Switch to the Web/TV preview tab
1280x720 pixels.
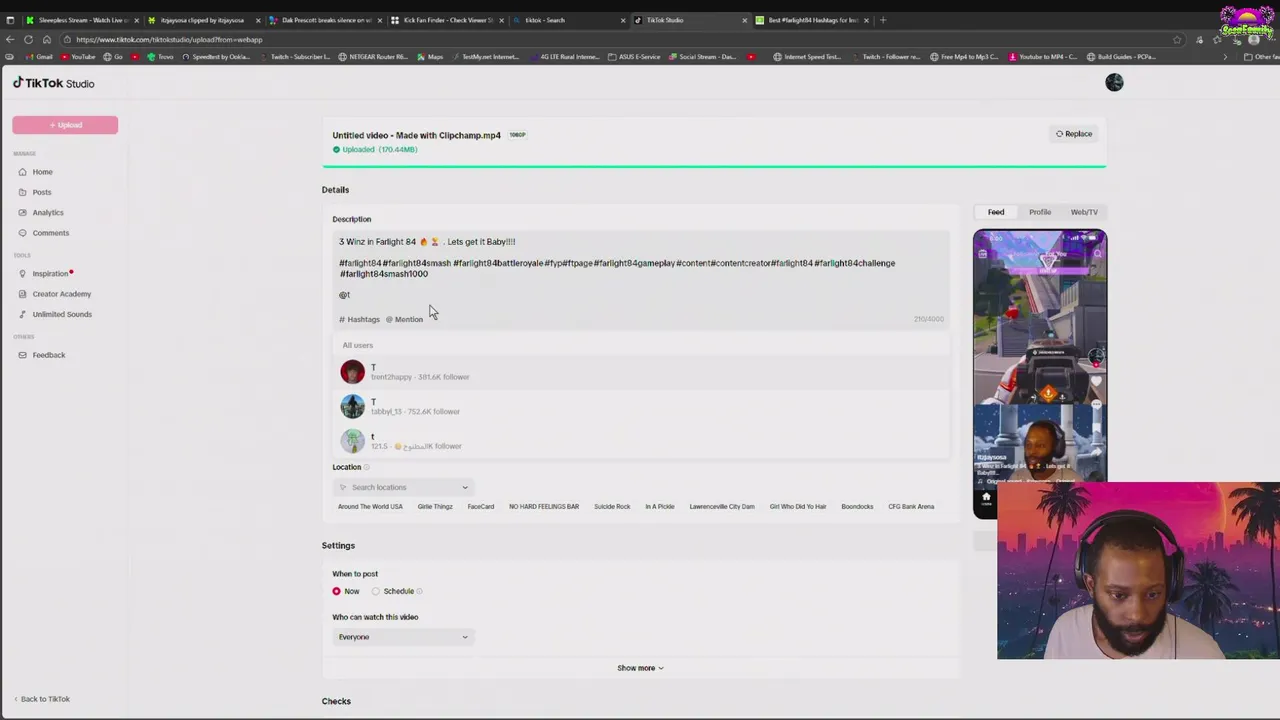pos(1084,212)
